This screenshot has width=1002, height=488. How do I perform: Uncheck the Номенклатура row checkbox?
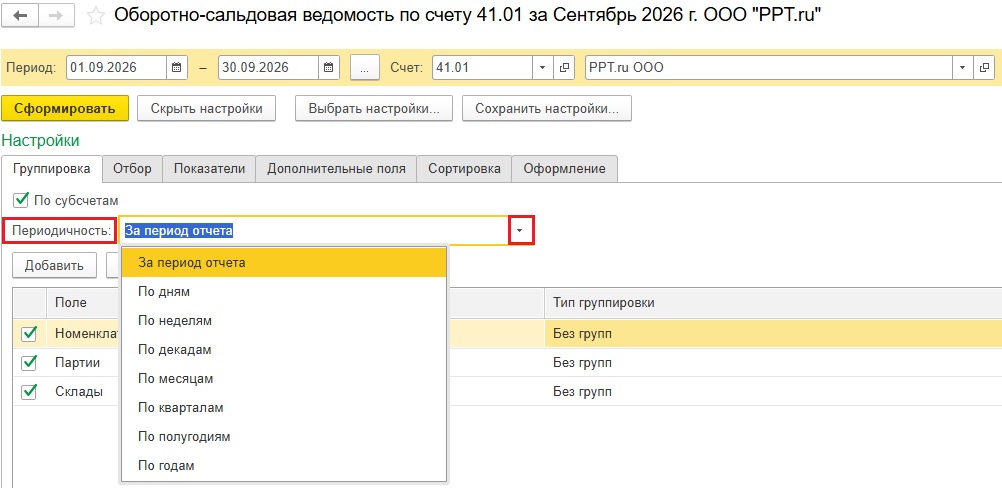29,333
